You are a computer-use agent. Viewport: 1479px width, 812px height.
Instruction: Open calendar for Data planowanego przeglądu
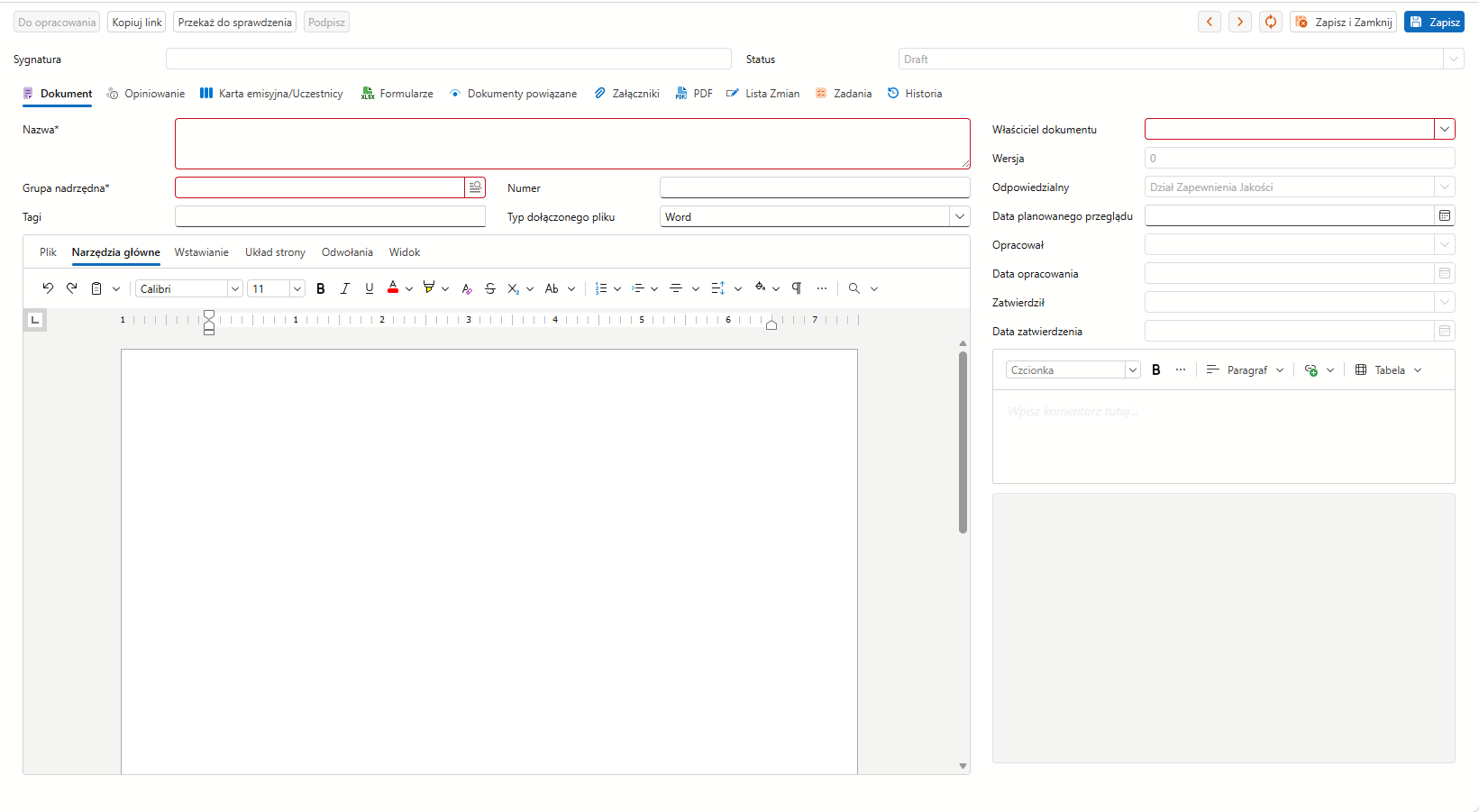click(1445, 215)
